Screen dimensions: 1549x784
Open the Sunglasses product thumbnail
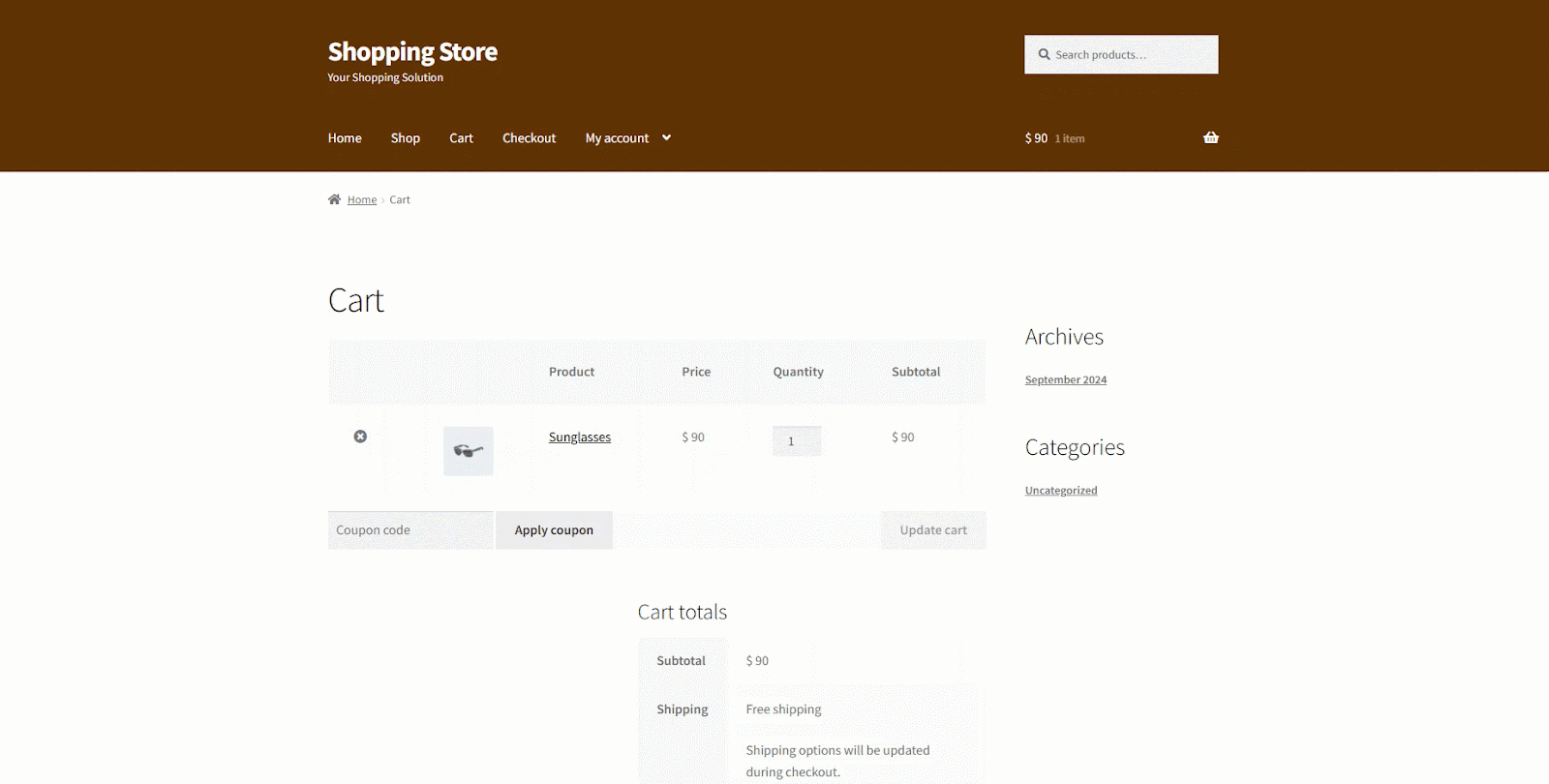(x=468, y=451)
